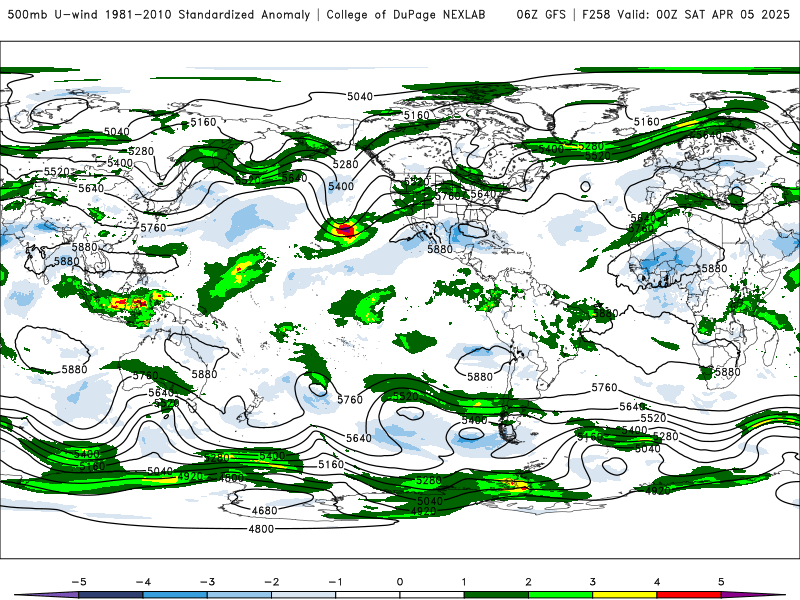The image size is (800, 600).
Task: Click the '-2' colorbar tick label
Action: click(x=271, y=582)
